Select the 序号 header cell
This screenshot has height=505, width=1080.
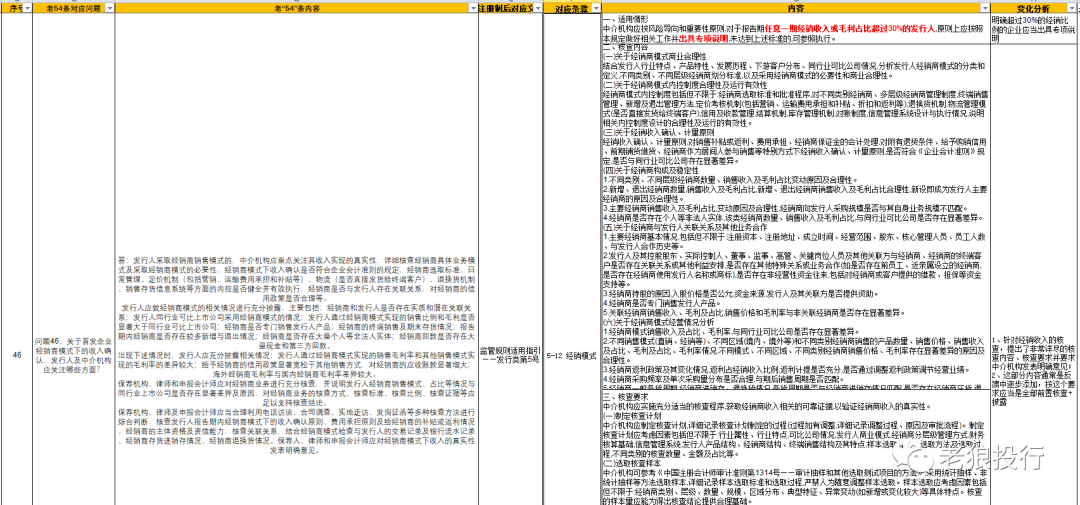tap(13, 8)
